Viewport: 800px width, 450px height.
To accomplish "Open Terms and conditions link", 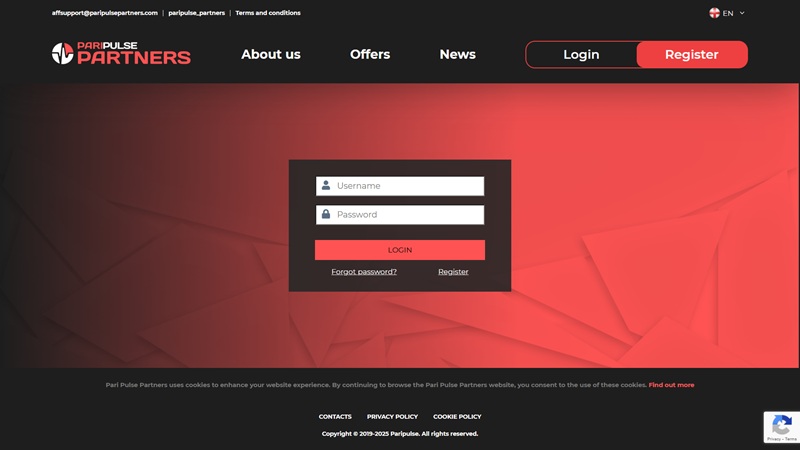I will click(x=268, y=13).
